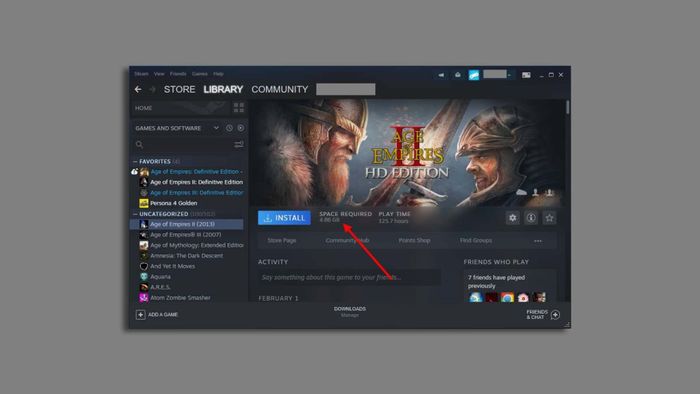Image resolution: width=700 pixels, height=394 pixels.
Task: Click the library search magnifier icon
Action: [139, 144]
